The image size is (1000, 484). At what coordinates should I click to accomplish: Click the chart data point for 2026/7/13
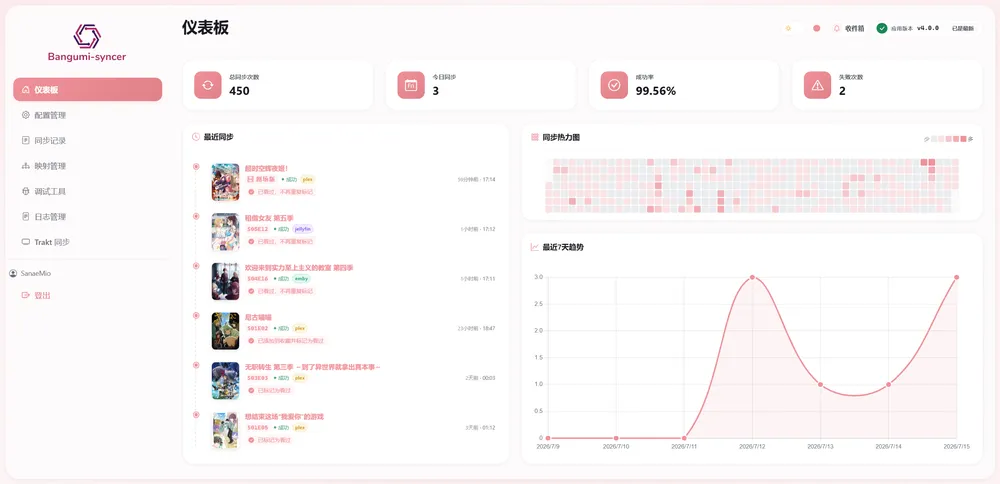820,385
